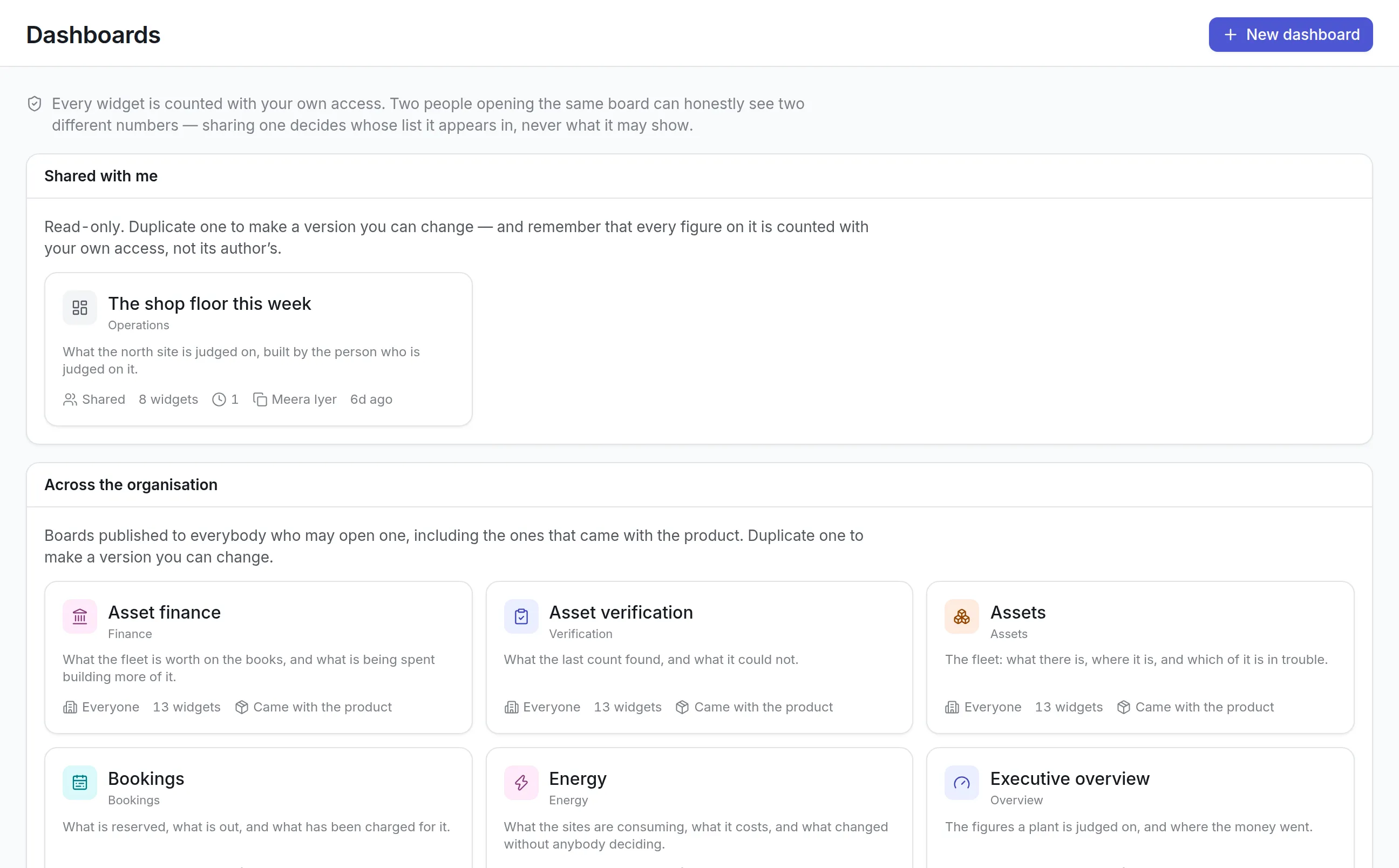Click the Energy lightning bolt icon

(x=521, y=783)
